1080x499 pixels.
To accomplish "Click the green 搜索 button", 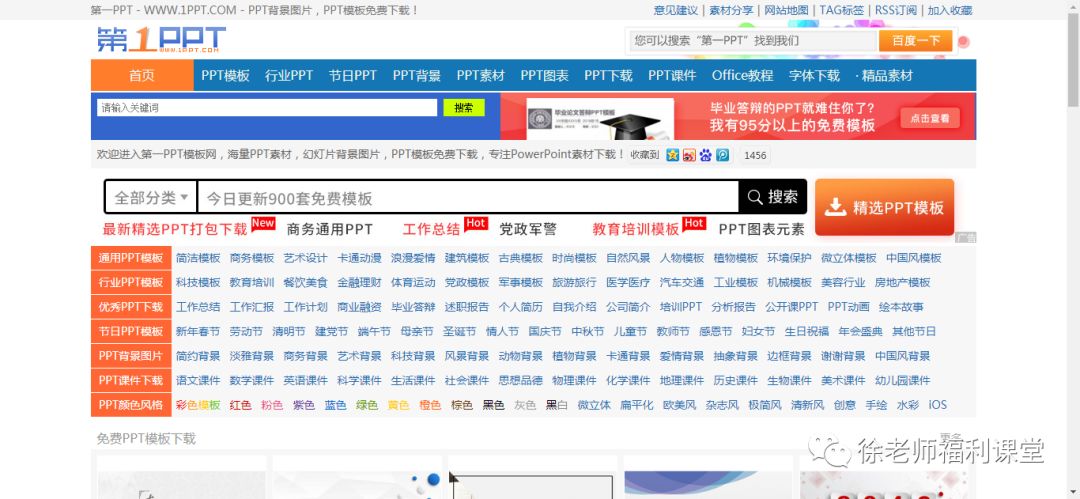I will click(464, 108).
